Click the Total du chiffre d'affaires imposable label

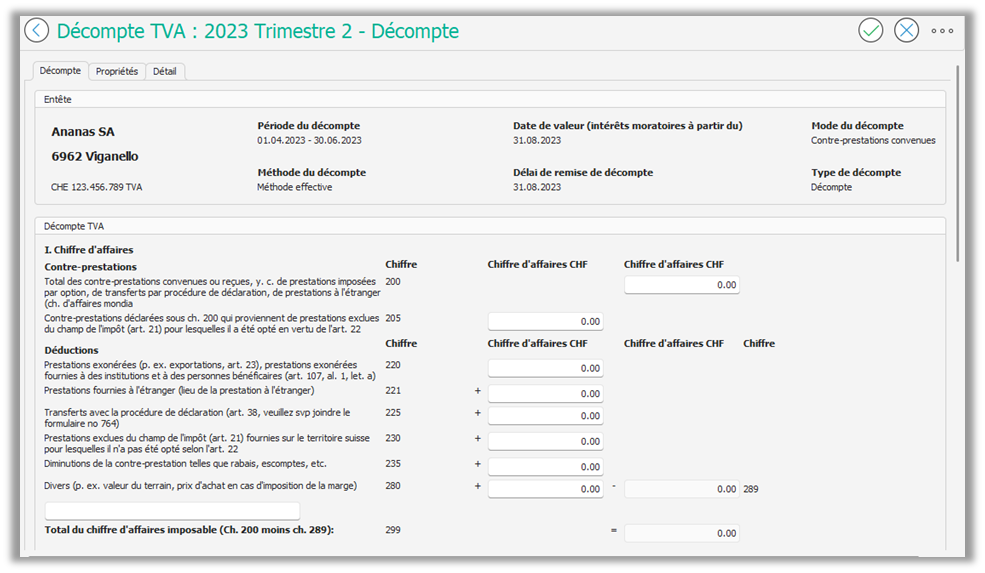[x=189, y=530]
